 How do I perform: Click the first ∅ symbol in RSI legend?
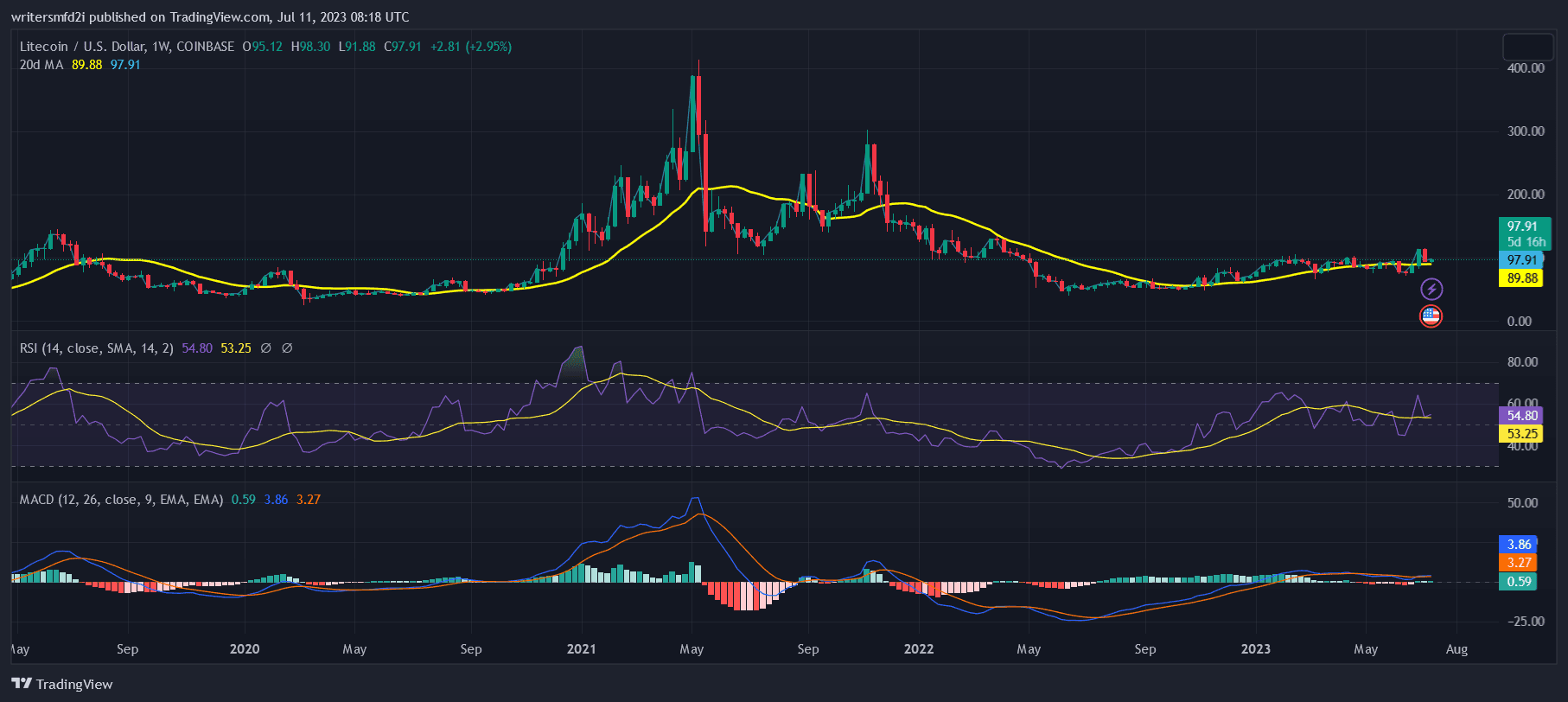[266, 348]
